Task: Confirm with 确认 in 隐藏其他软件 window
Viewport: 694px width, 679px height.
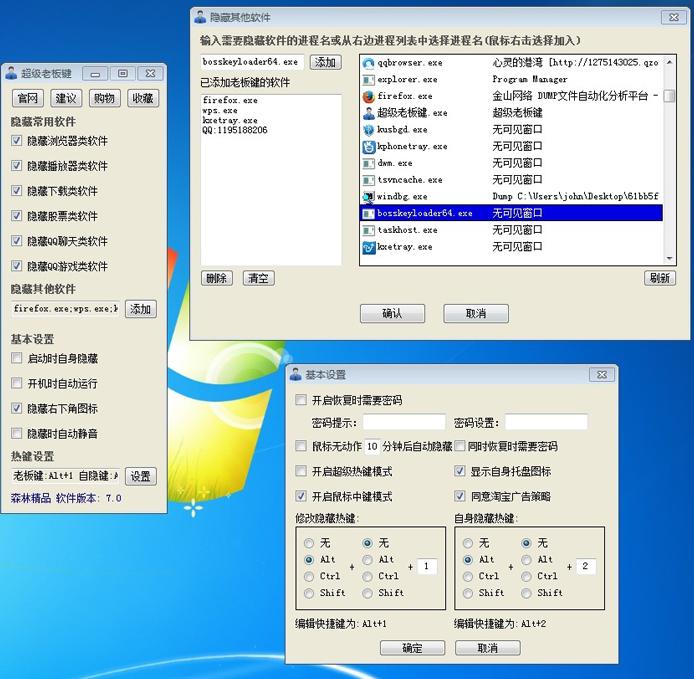Action: click(x=392, y=313)
